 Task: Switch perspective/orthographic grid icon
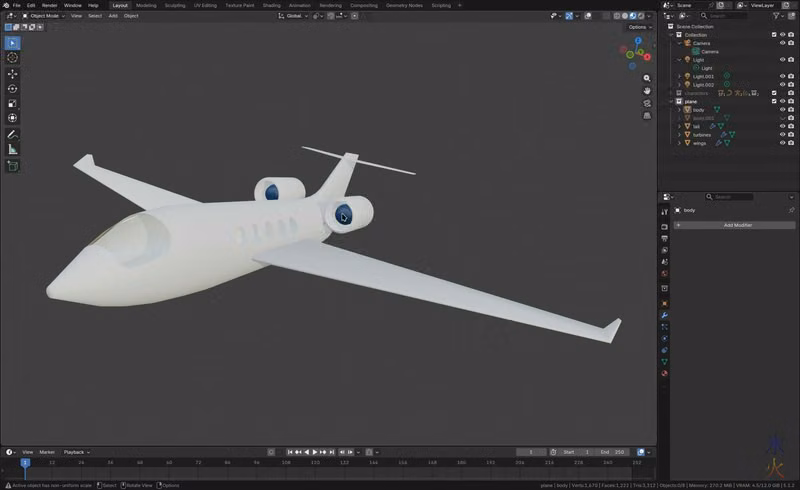tap(647, 116)
